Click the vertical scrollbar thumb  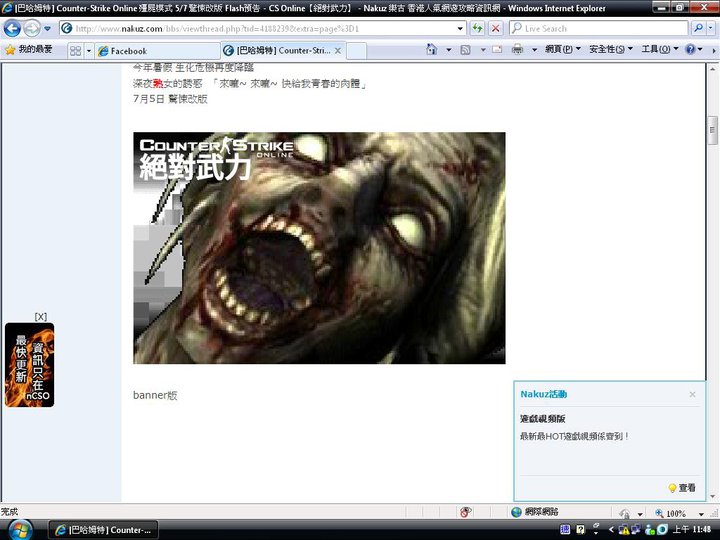pos(713,130)
